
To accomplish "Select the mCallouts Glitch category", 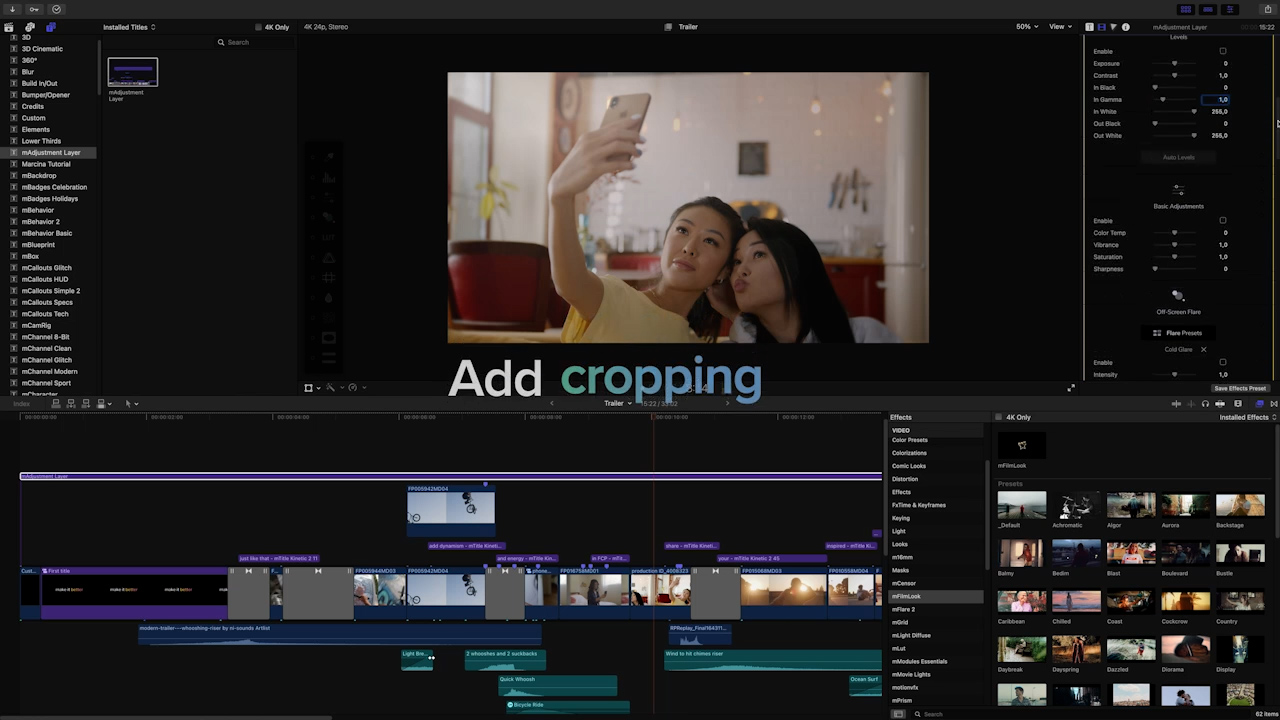I will click(46, 268).
